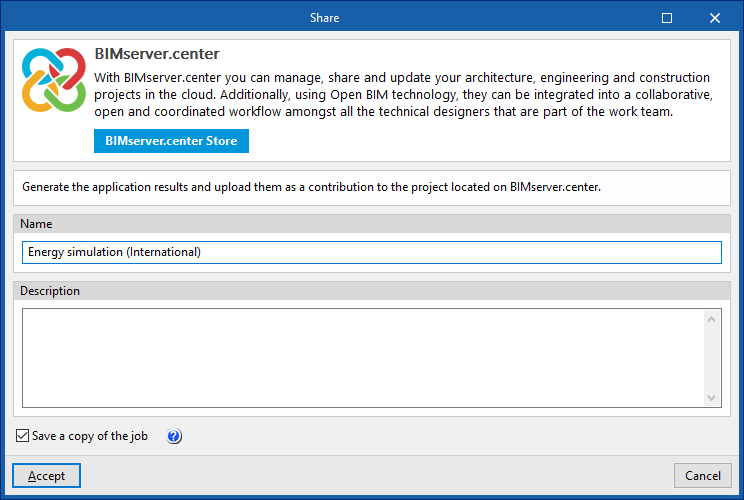Click the Description scrollbar up arrow
This screenshot has width=744, height=500.
(x=712, y=320)
